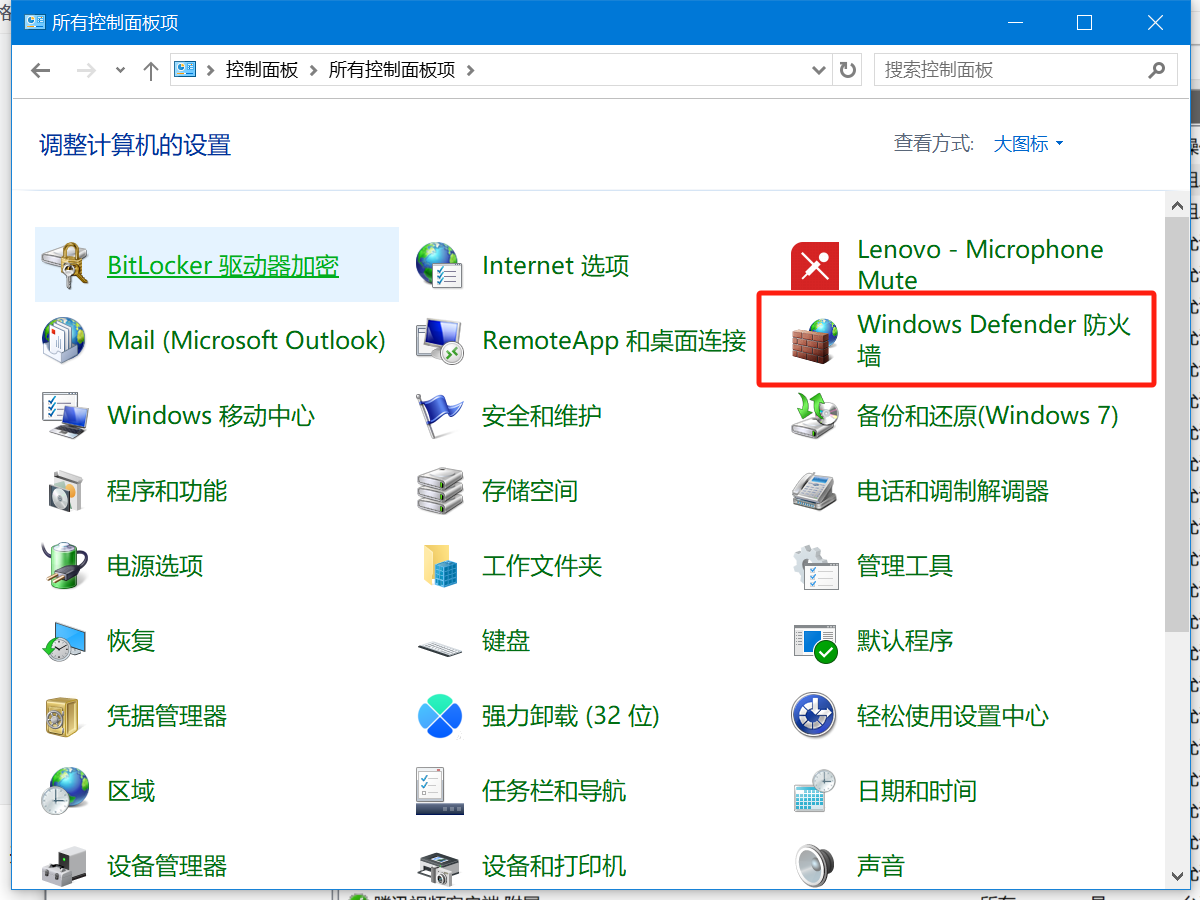Open the 存储空间 stacked drives icon
This screenshot has width=1200, height=900.
tap(440, 490)
